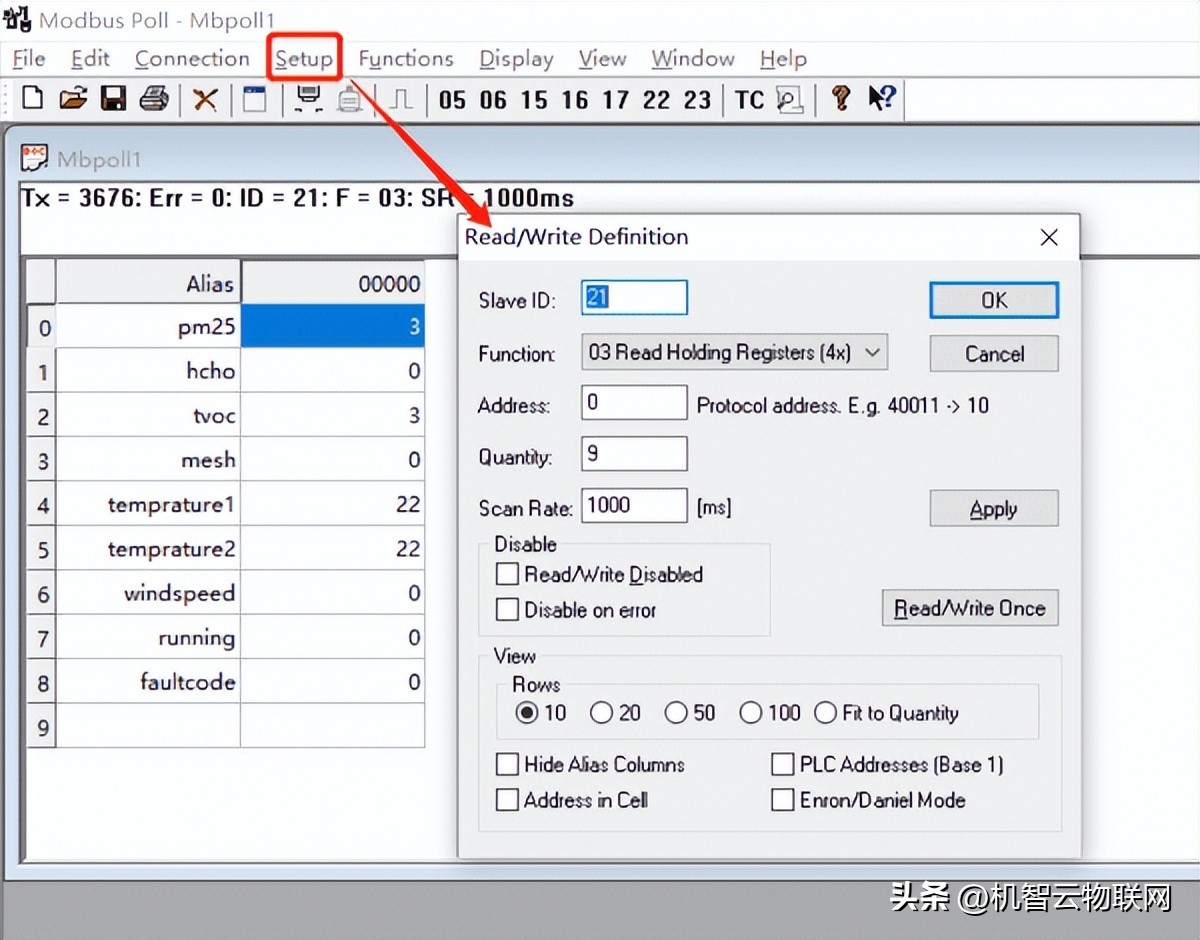1200x940 pixels.
Task: Open the Function dropdown list
Action: click(734, 352)
